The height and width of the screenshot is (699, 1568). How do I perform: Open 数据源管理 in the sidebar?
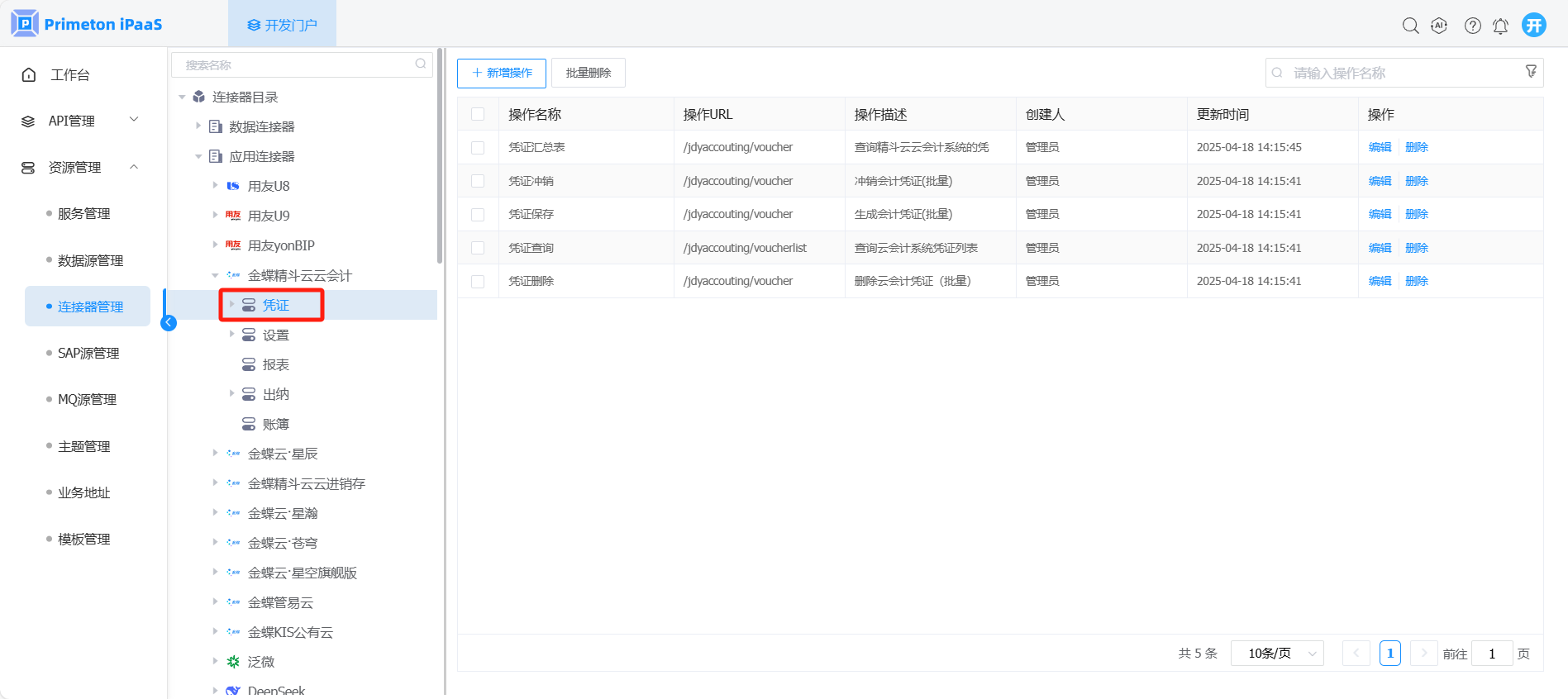[x=90, y=260]
